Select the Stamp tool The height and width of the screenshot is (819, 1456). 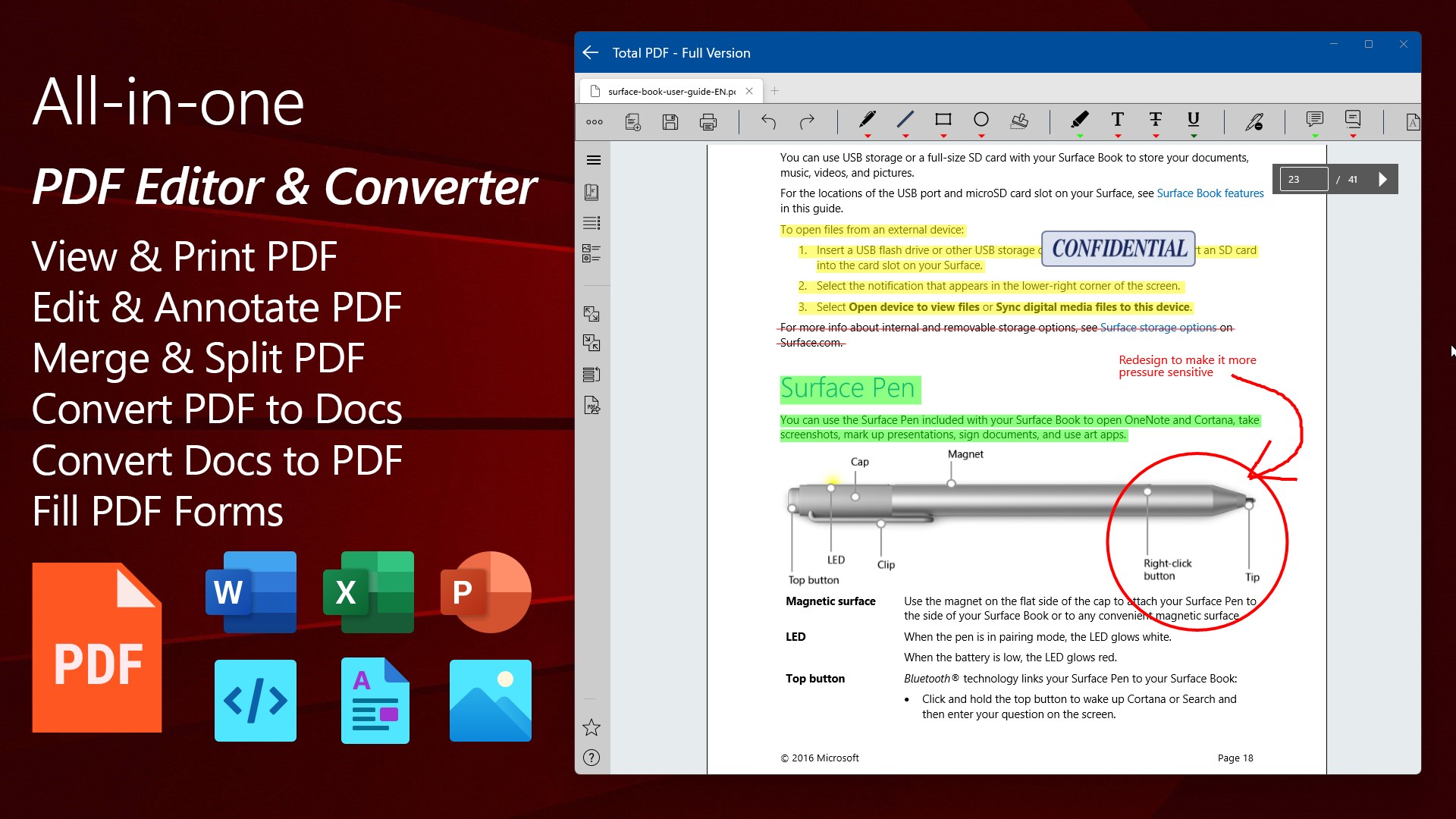coord(1019,121)
